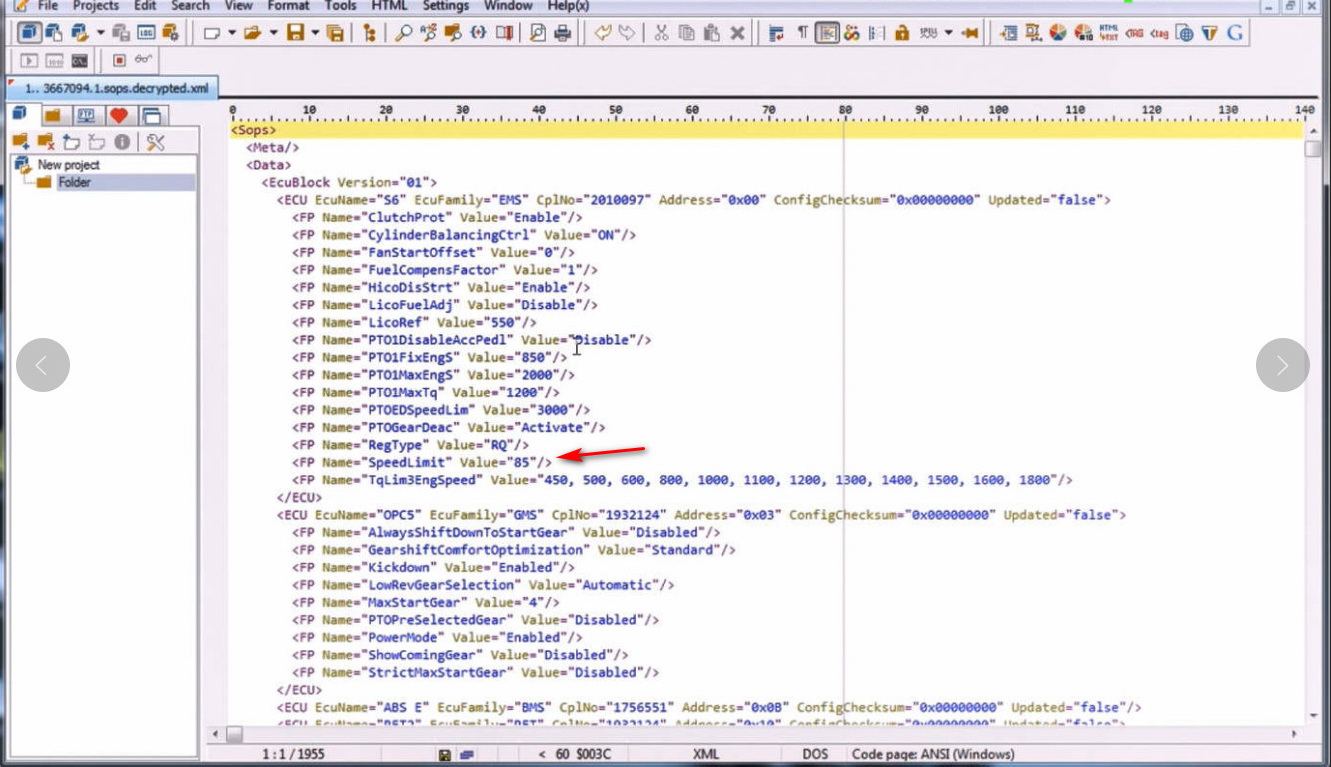
Task: Click the web preview globe icon
Action: coord(1185,33)
